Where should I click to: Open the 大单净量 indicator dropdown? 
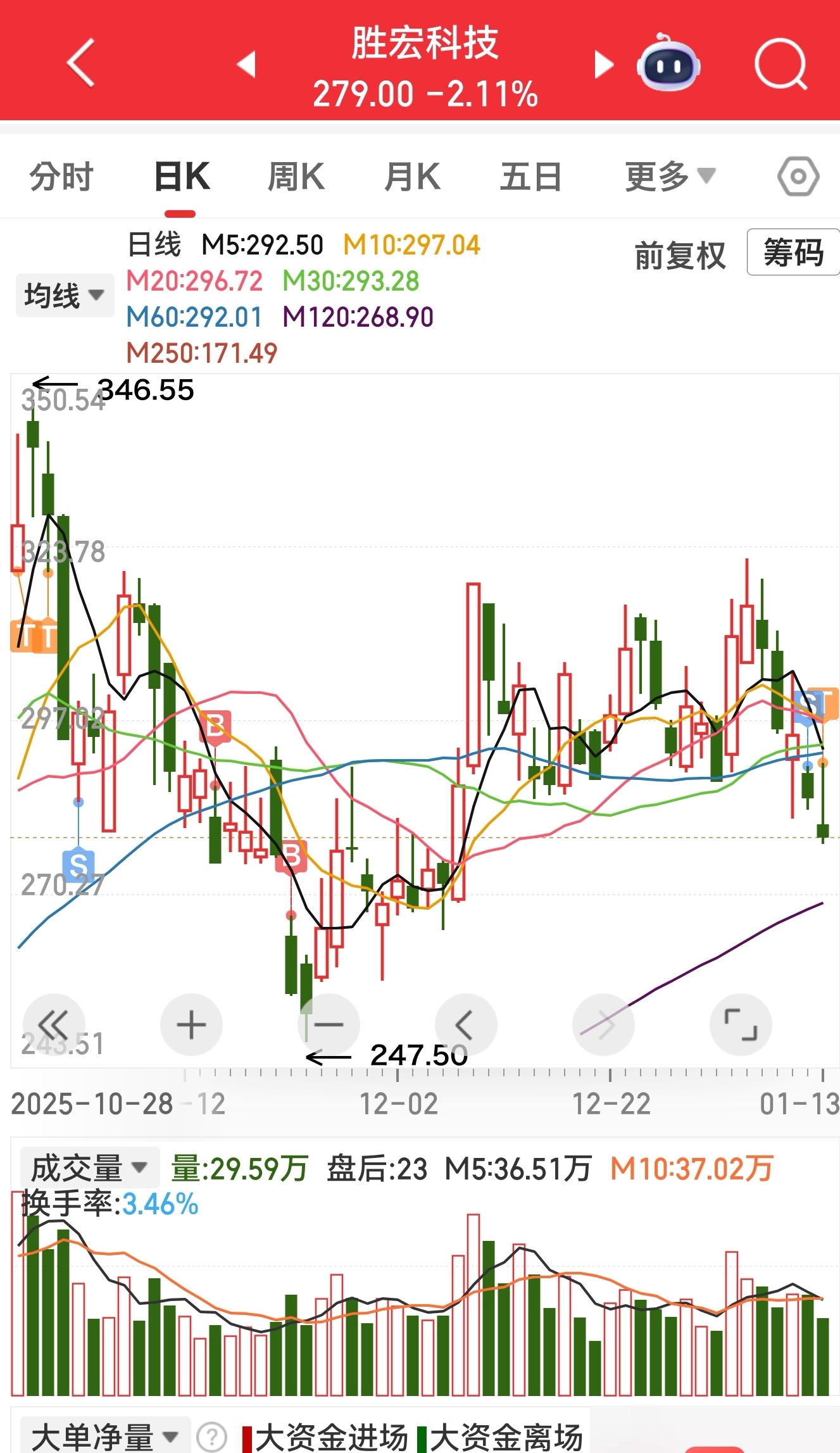coord(105,1437)
